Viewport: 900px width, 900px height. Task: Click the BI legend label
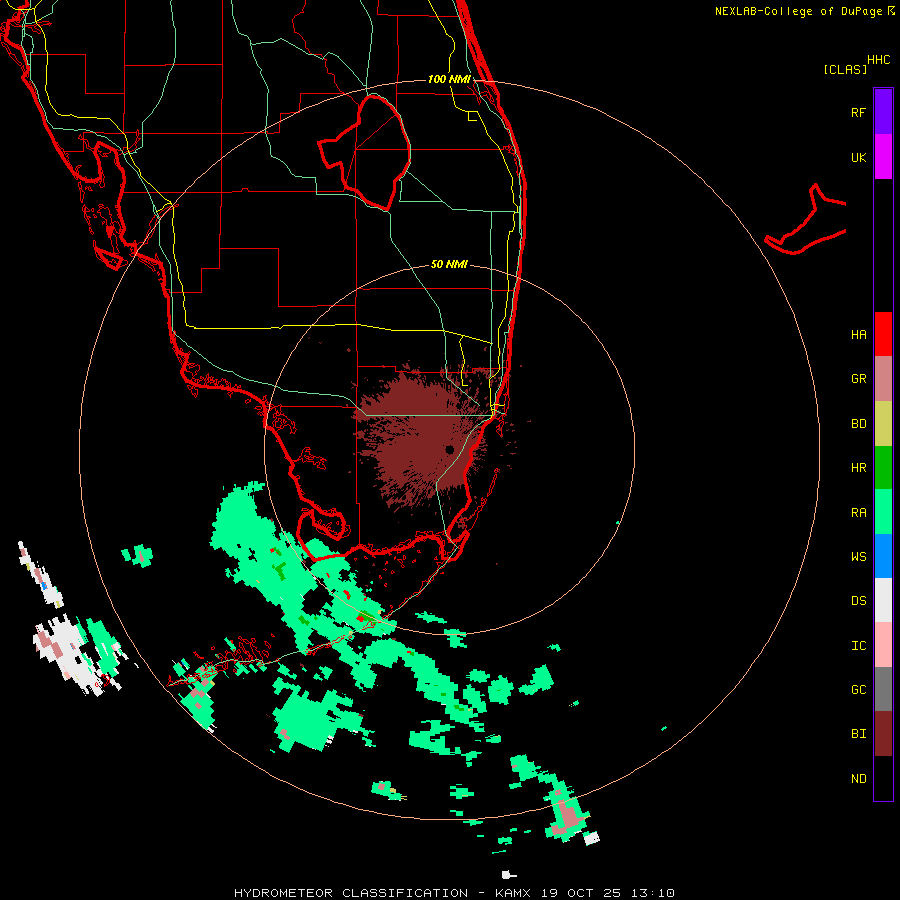[858, 734]
